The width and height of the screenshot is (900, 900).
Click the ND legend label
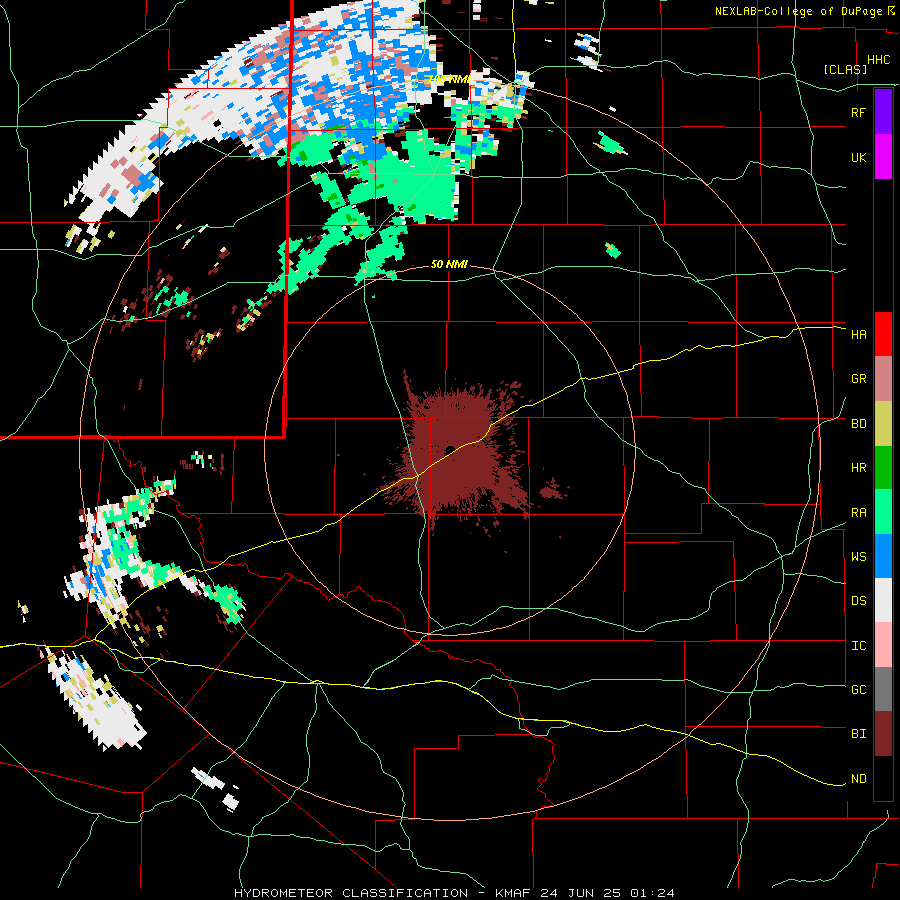[858, 779]
